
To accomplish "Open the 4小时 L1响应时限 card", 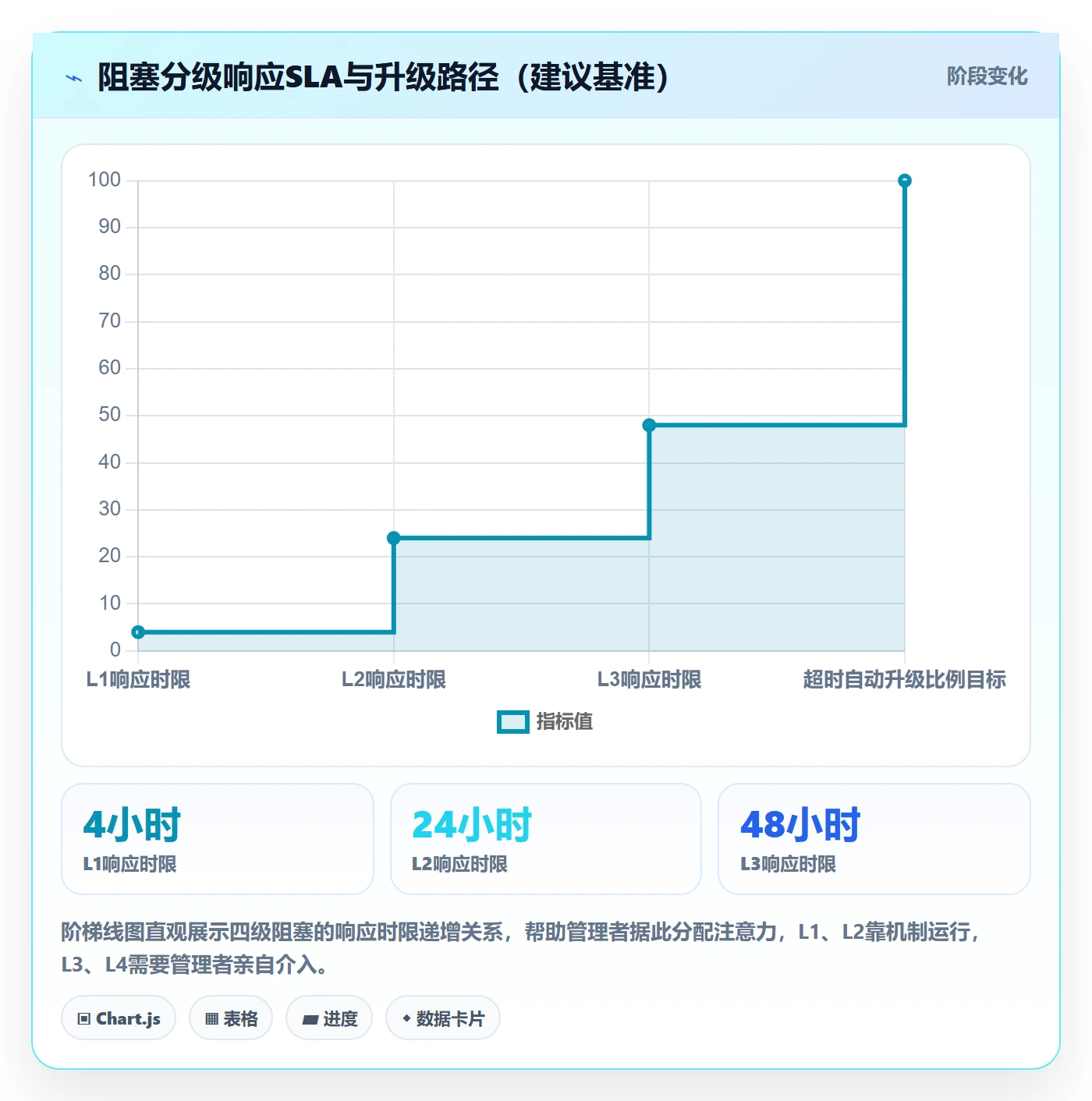I will [x=218, y=839].
